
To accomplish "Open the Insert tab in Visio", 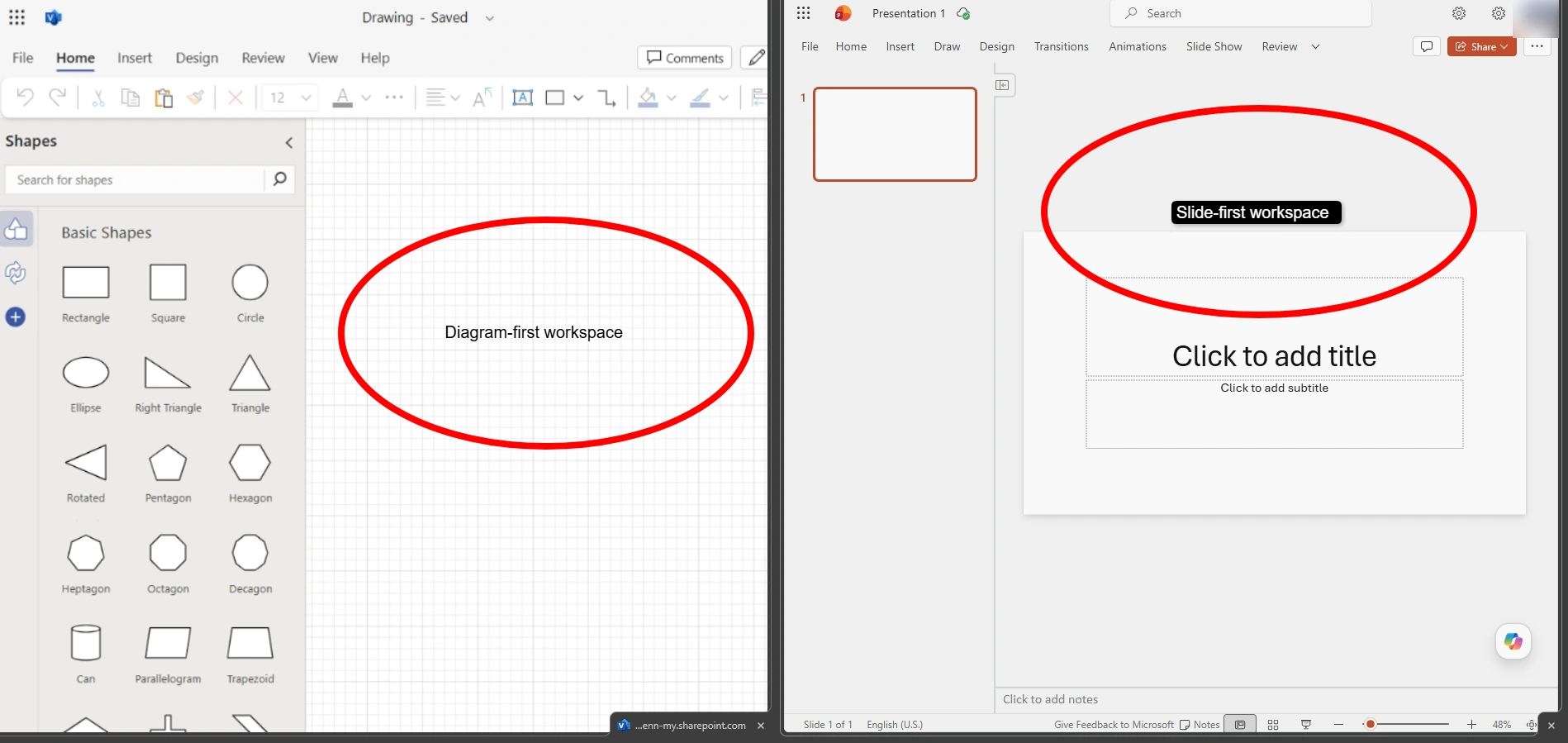I will pyautogui.click(x=135, y=58).
